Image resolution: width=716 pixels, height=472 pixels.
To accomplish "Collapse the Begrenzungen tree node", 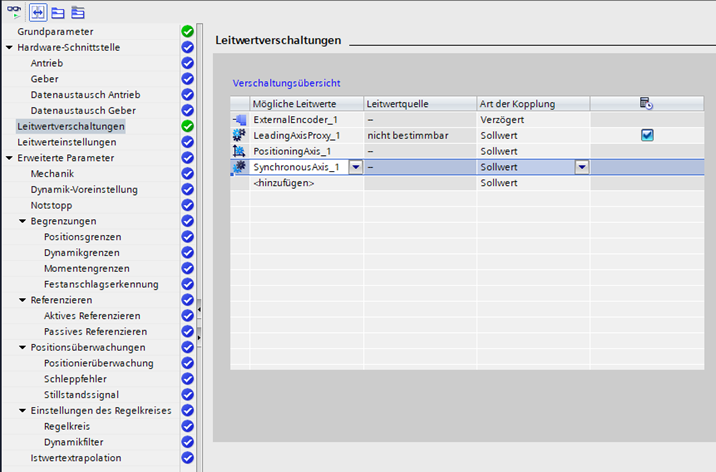I will (x=23, y=221).
